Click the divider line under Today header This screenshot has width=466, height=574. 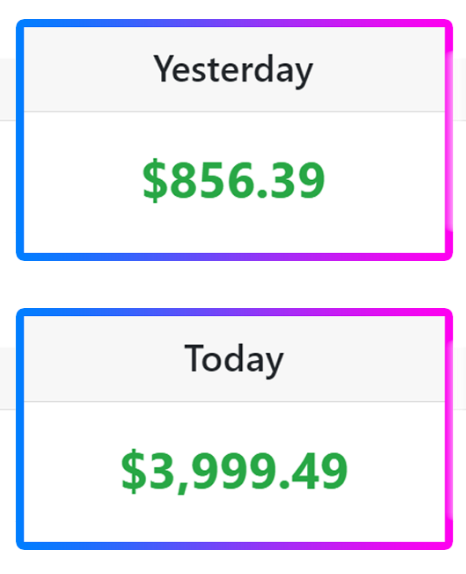pyautogui.click(x=234, y=401)
